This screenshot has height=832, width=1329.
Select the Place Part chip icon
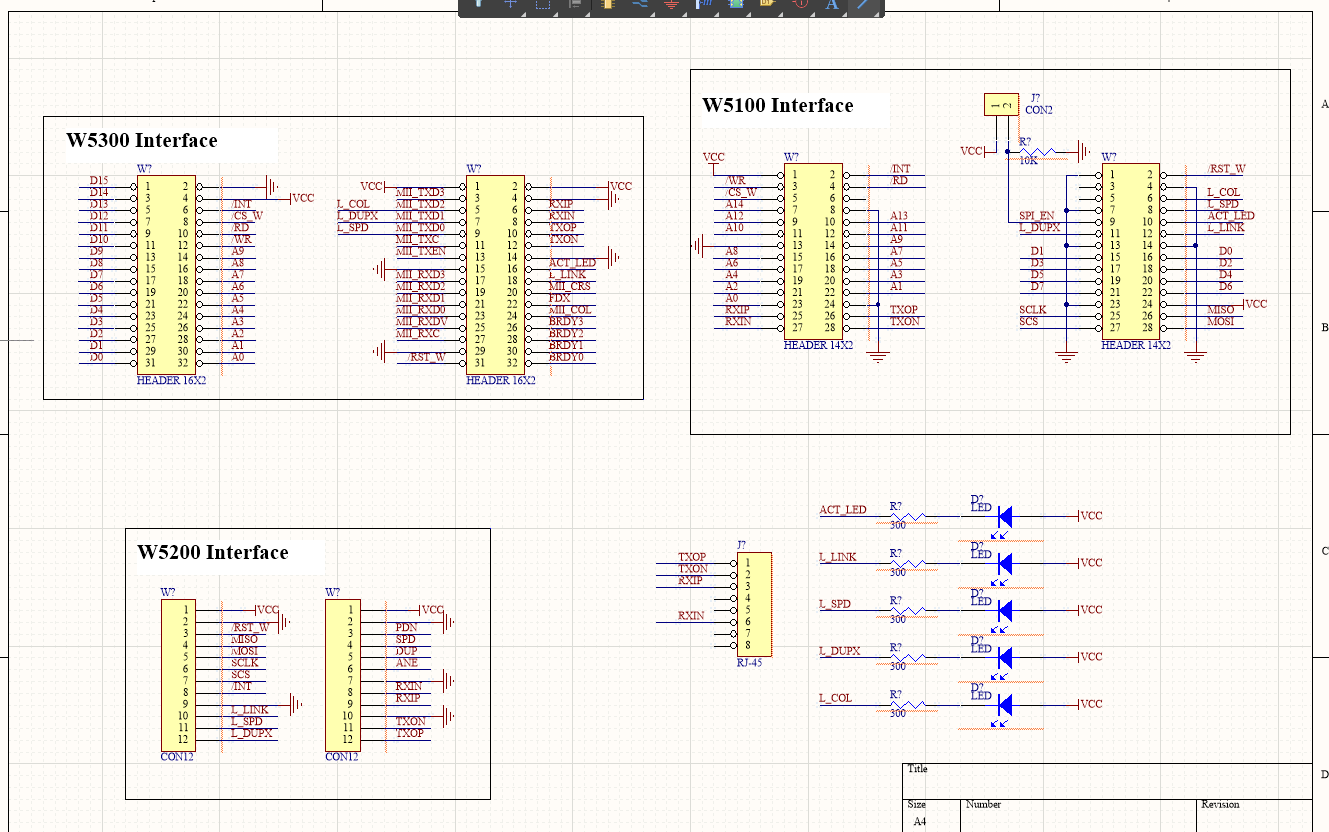coord(607,4)
